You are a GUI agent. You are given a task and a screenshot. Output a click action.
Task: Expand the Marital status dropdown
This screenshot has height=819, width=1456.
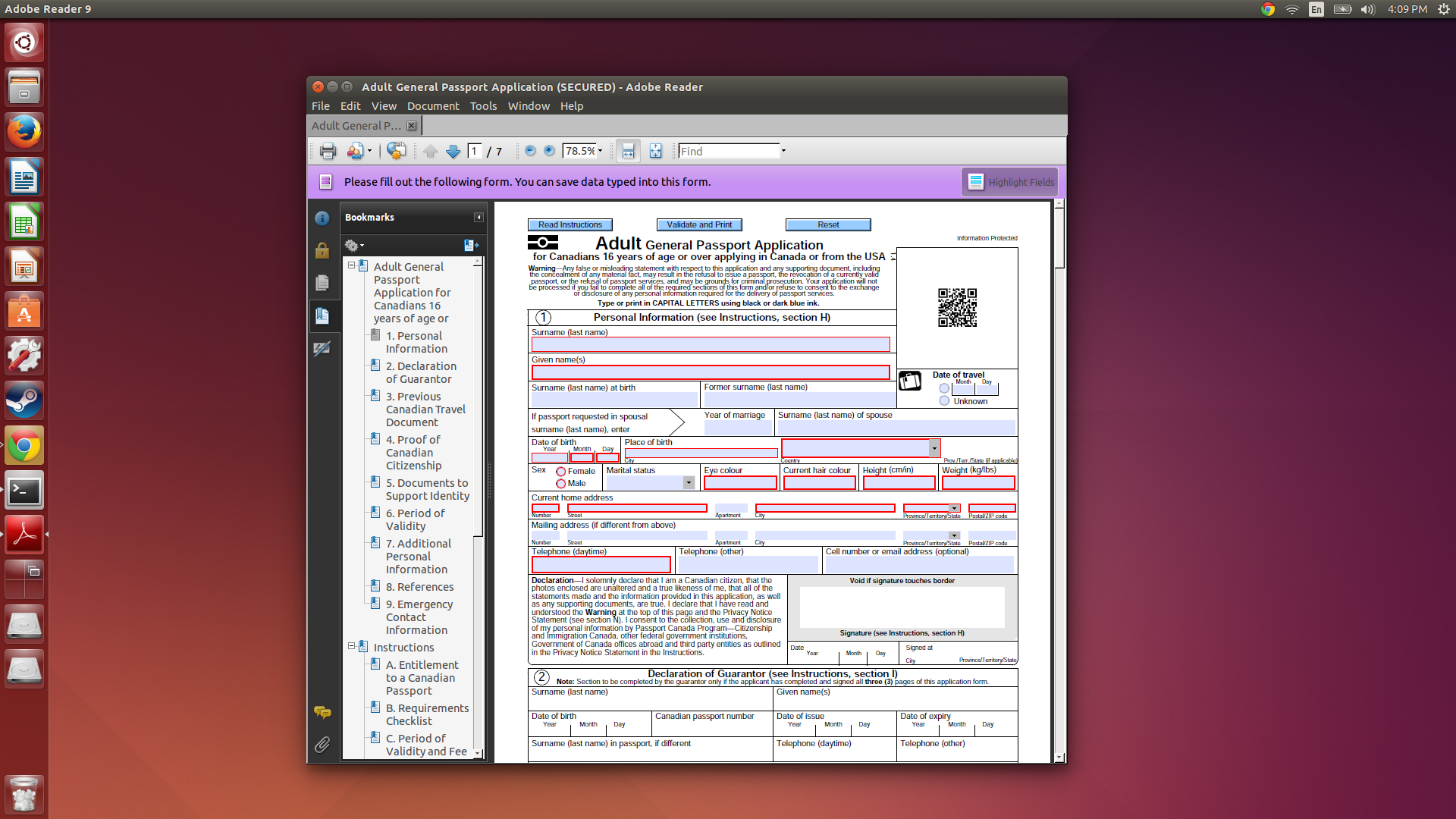689,482
